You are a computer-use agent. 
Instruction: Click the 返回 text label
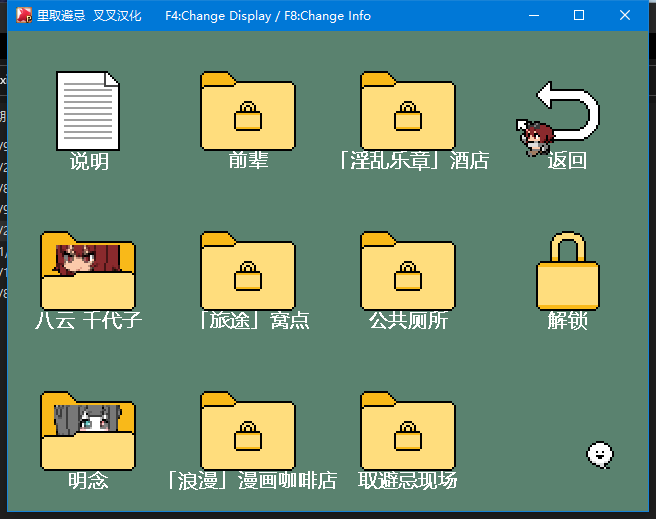pos(567,161)
